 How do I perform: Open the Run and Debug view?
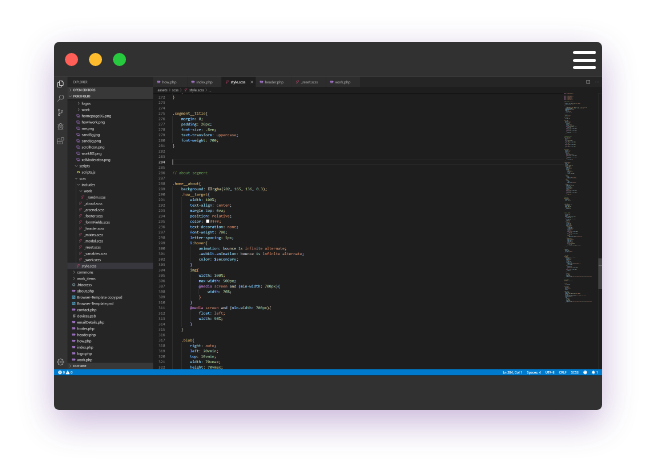click(x=61, y=126)
